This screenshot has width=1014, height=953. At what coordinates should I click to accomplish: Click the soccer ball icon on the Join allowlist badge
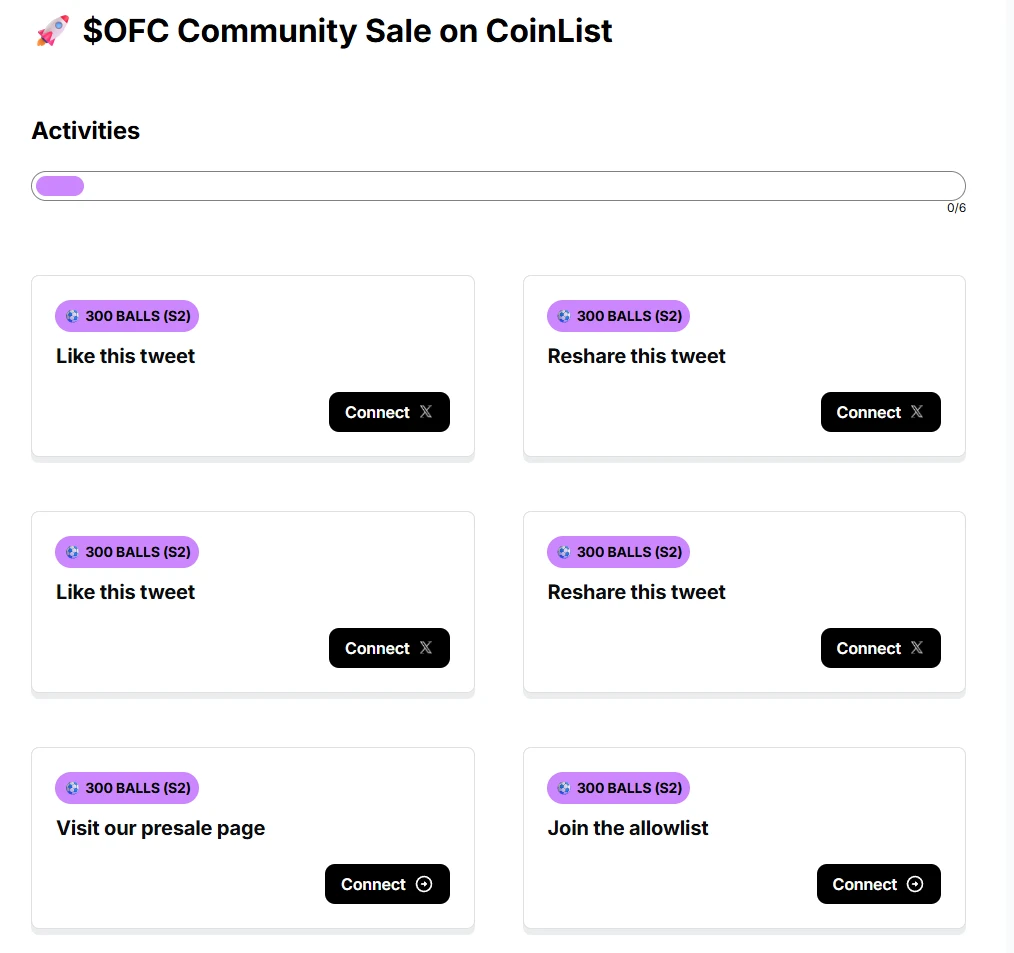[x=563, y=788]
